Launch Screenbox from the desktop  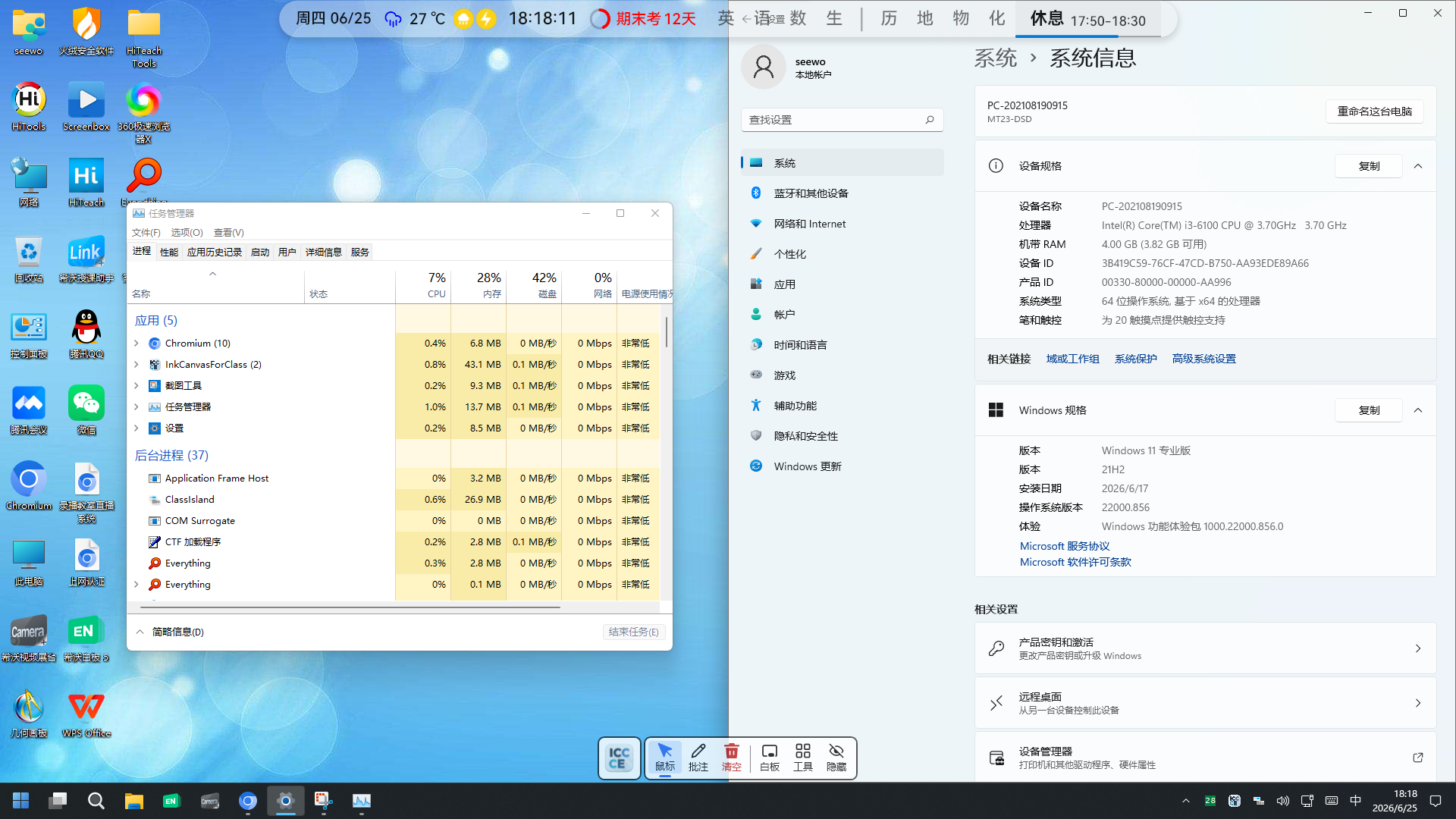pos(86,107)
